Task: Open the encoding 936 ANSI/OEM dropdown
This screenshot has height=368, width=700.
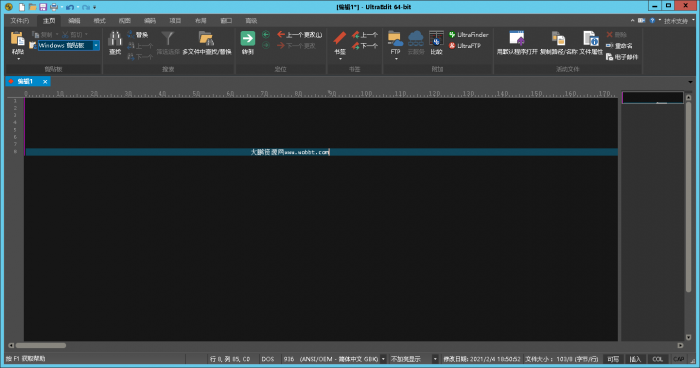Action: (383, 359)
